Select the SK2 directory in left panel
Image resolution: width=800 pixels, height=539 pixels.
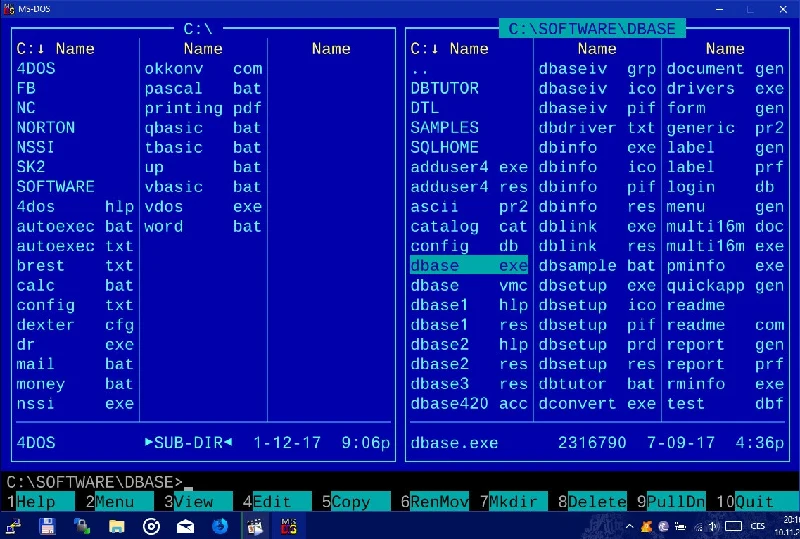pyautogui.click(x=75, y=167)
